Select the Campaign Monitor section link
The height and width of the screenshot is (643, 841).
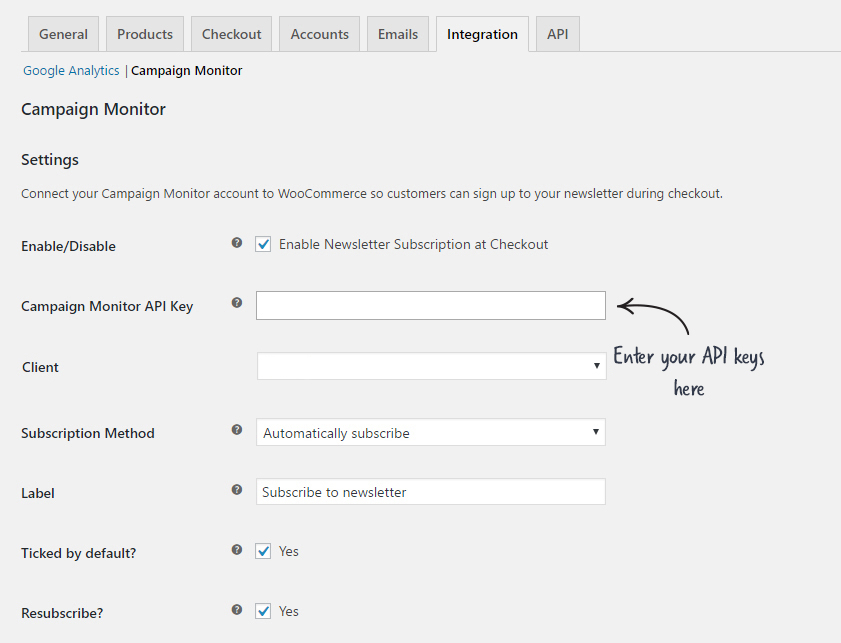pos(187,71)
